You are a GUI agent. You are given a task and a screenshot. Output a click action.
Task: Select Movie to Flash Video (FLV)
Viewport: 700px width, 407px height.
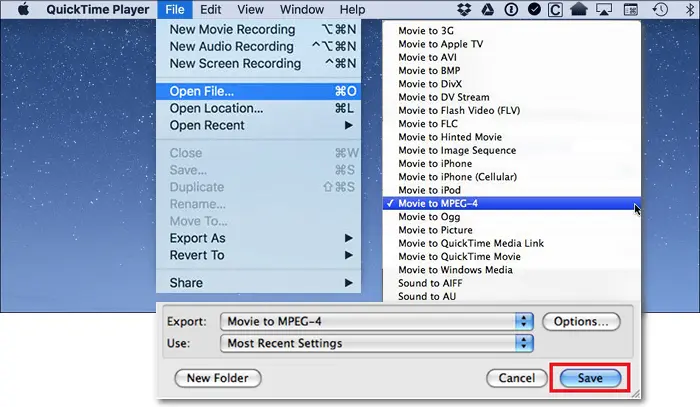(x=512, y=111)
